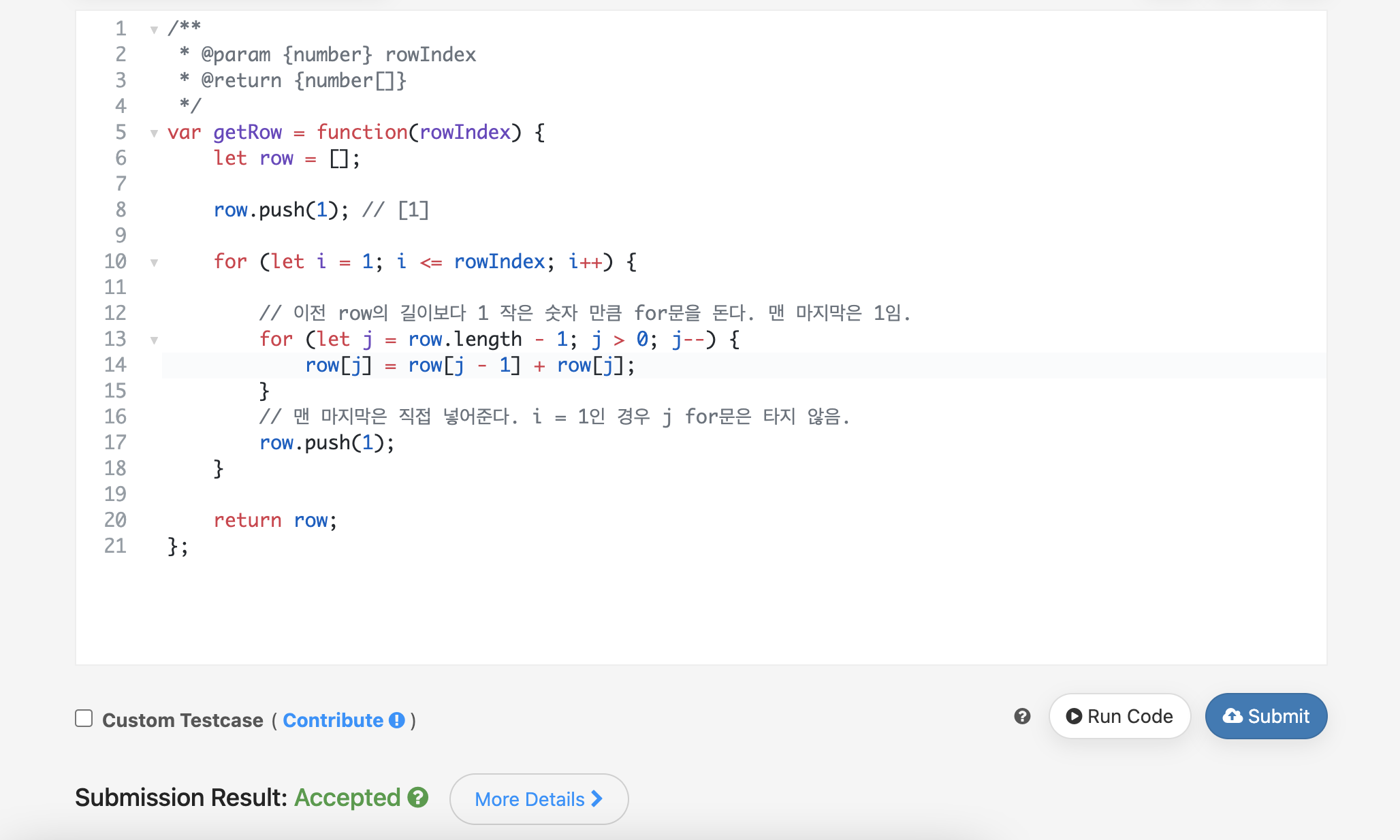Click the Korean comment on line 16
This screenshot has height=840, width=1400.
(x=555, y=417)
